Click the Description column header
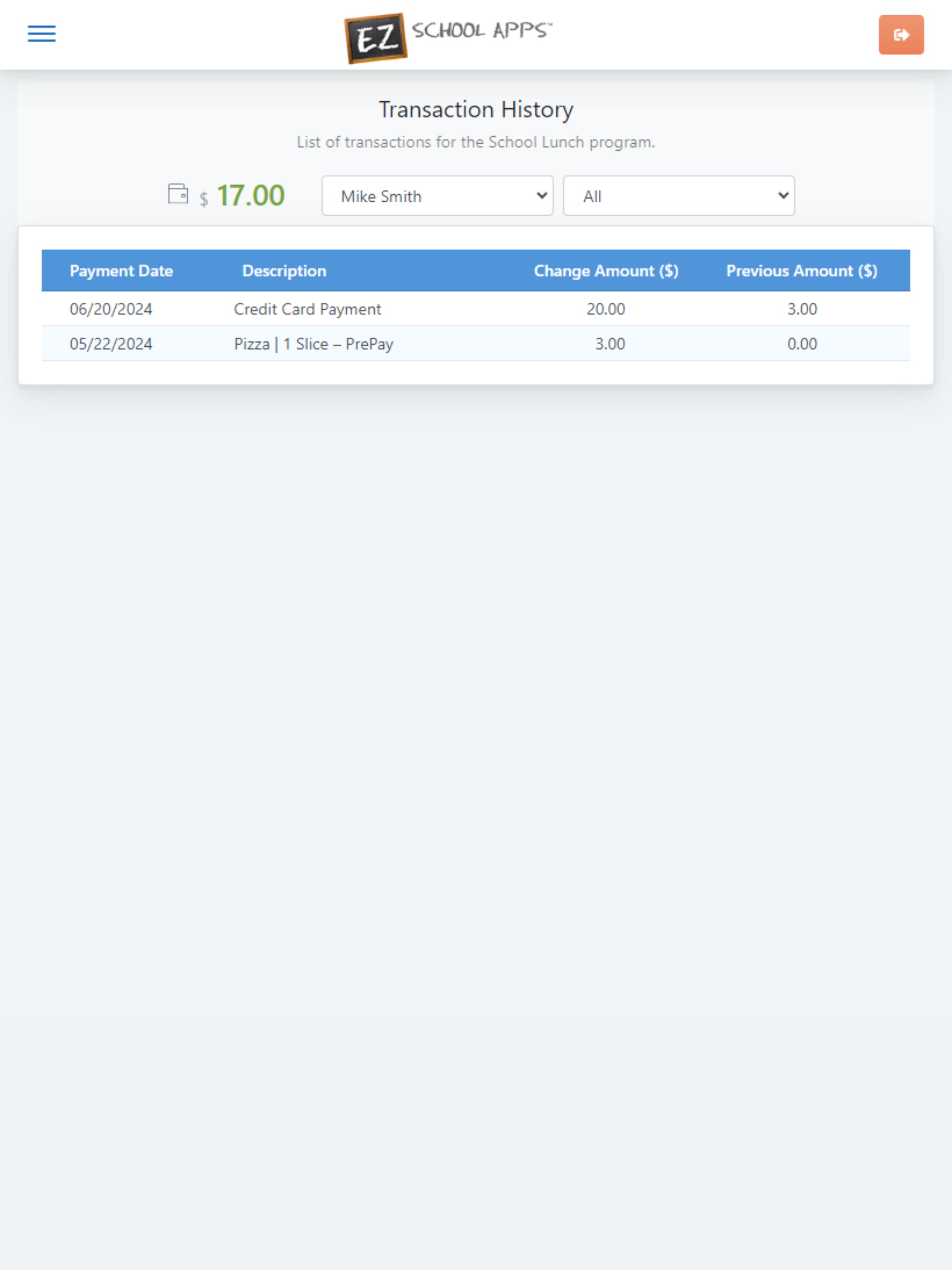Viewport: 952px width, 1270px height. (284, 271)
